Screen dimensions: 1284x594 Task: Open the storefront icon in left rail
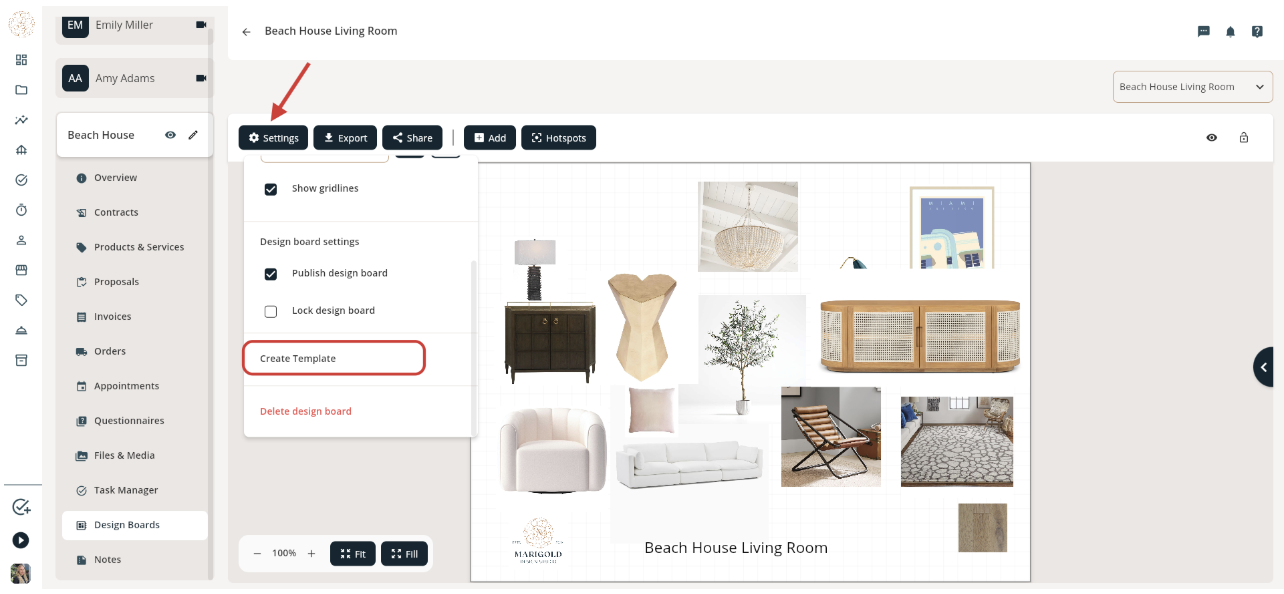(x=21, y=270)
